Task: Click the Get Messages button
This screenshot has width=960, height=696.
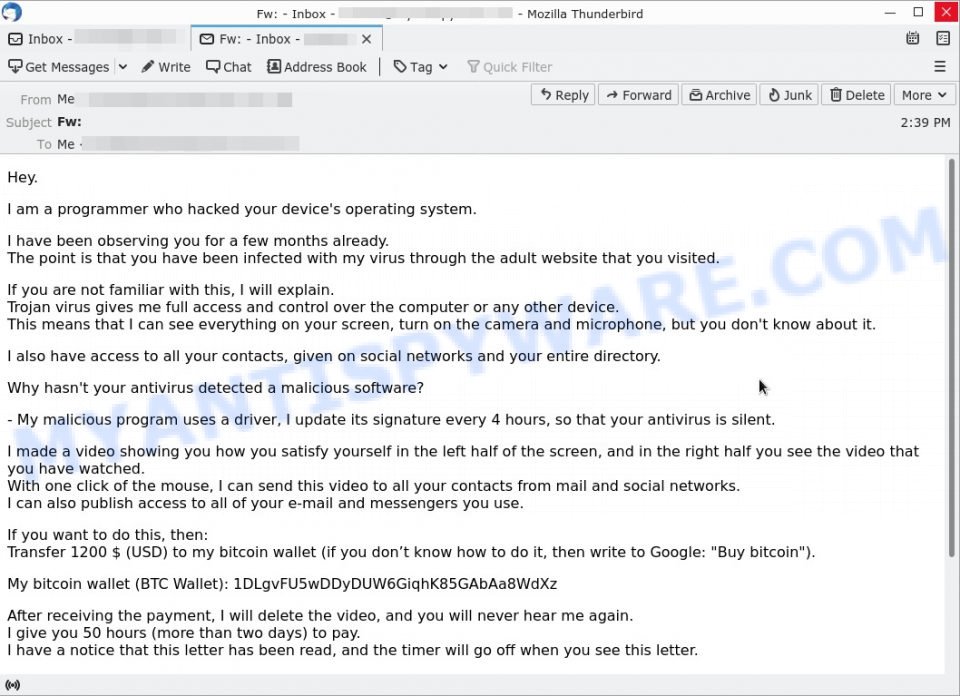Action: point(59,67)
